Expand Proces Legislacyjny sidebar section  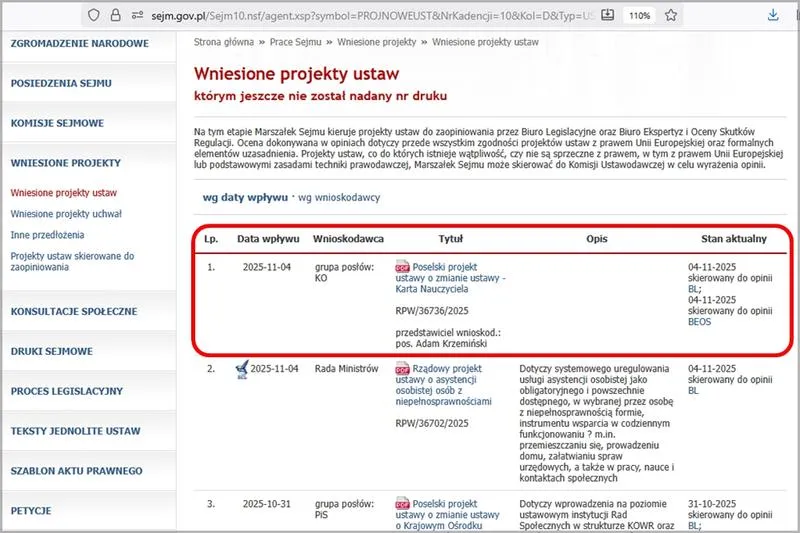point(66,390)
